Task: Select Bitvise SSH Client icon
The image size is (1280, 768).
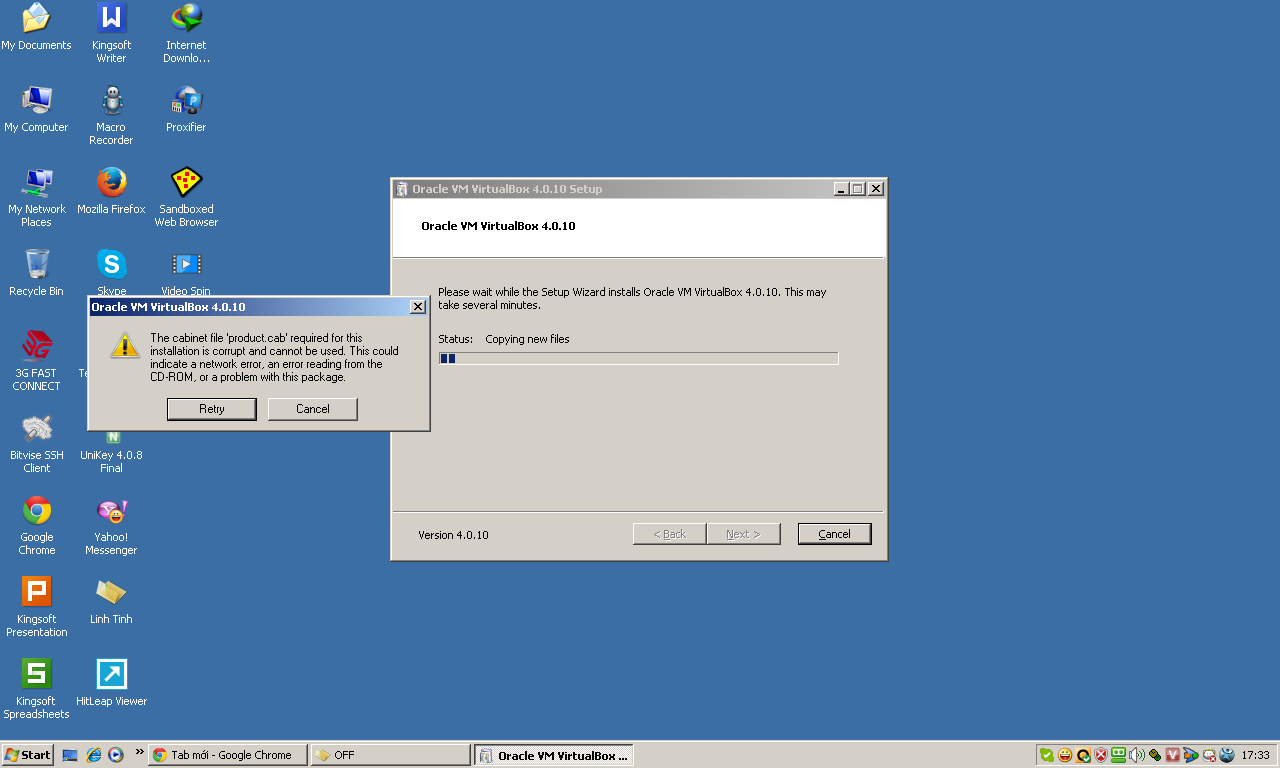Action: pyautogui.click(x=36, y=443)
